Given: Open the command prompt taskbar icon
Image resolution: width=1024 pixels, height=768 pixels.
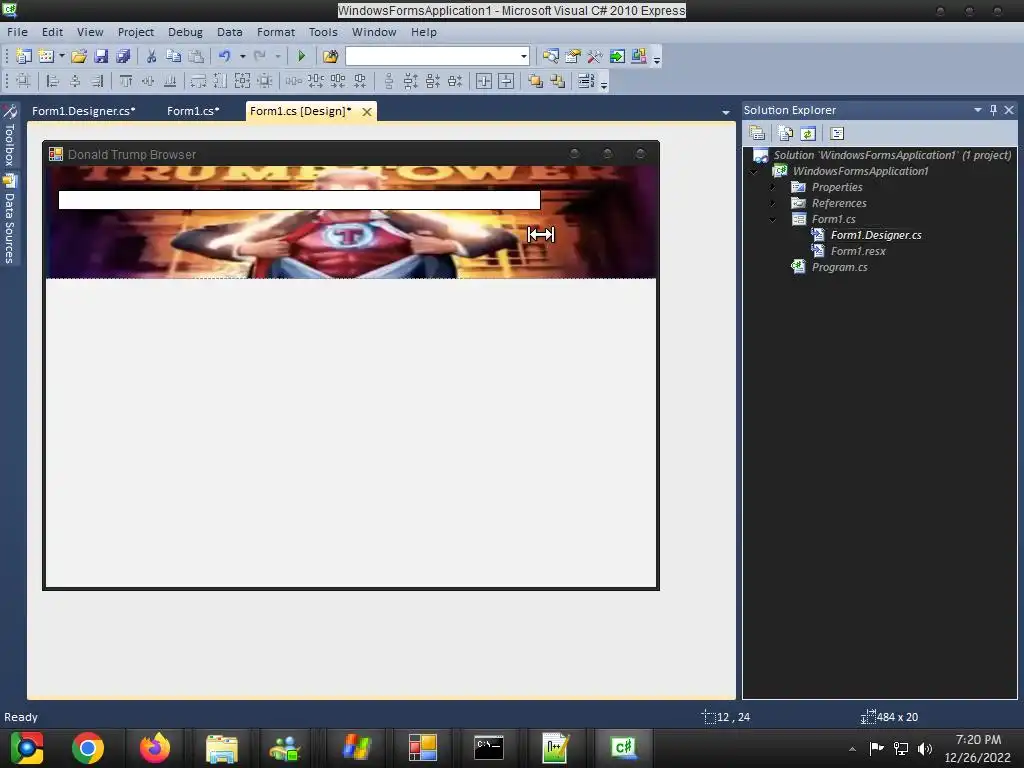Looking at the screenshot, I should [x=488, y=748].
